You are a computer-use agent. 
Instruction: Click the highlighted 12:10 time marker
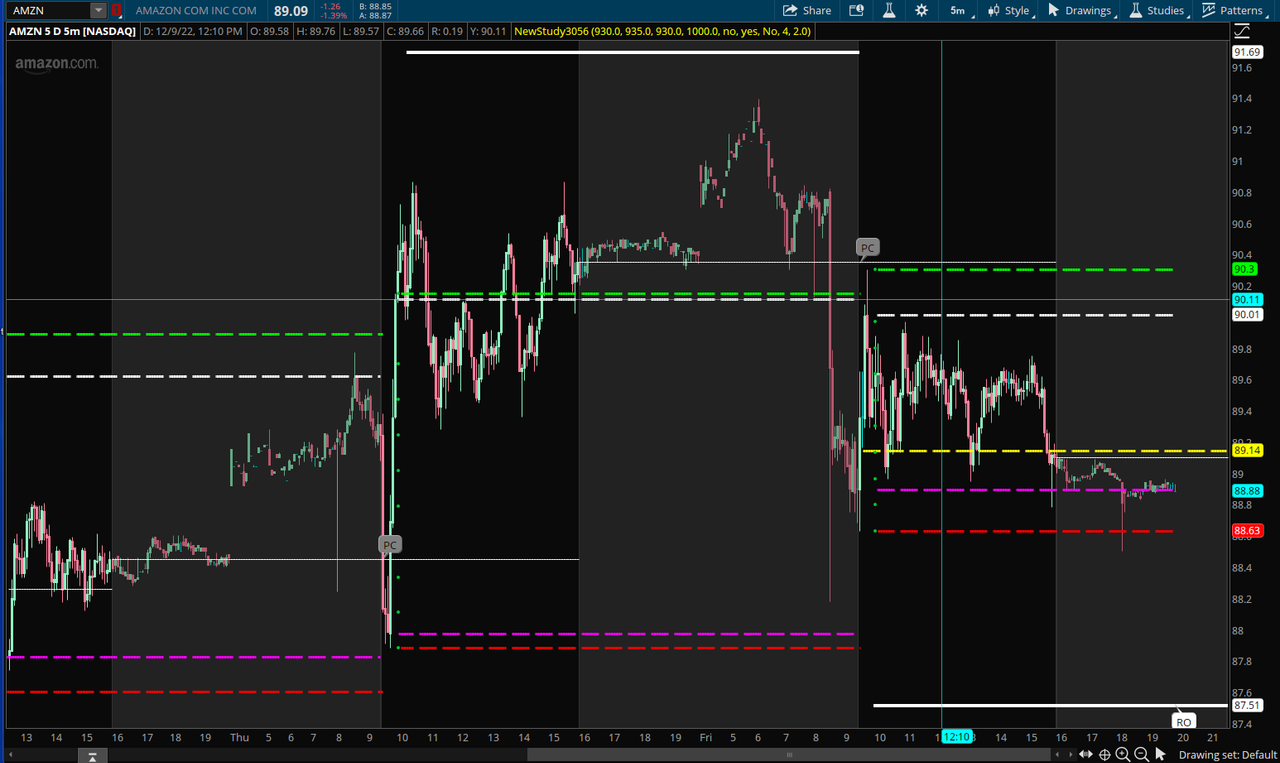click(957, 736)
